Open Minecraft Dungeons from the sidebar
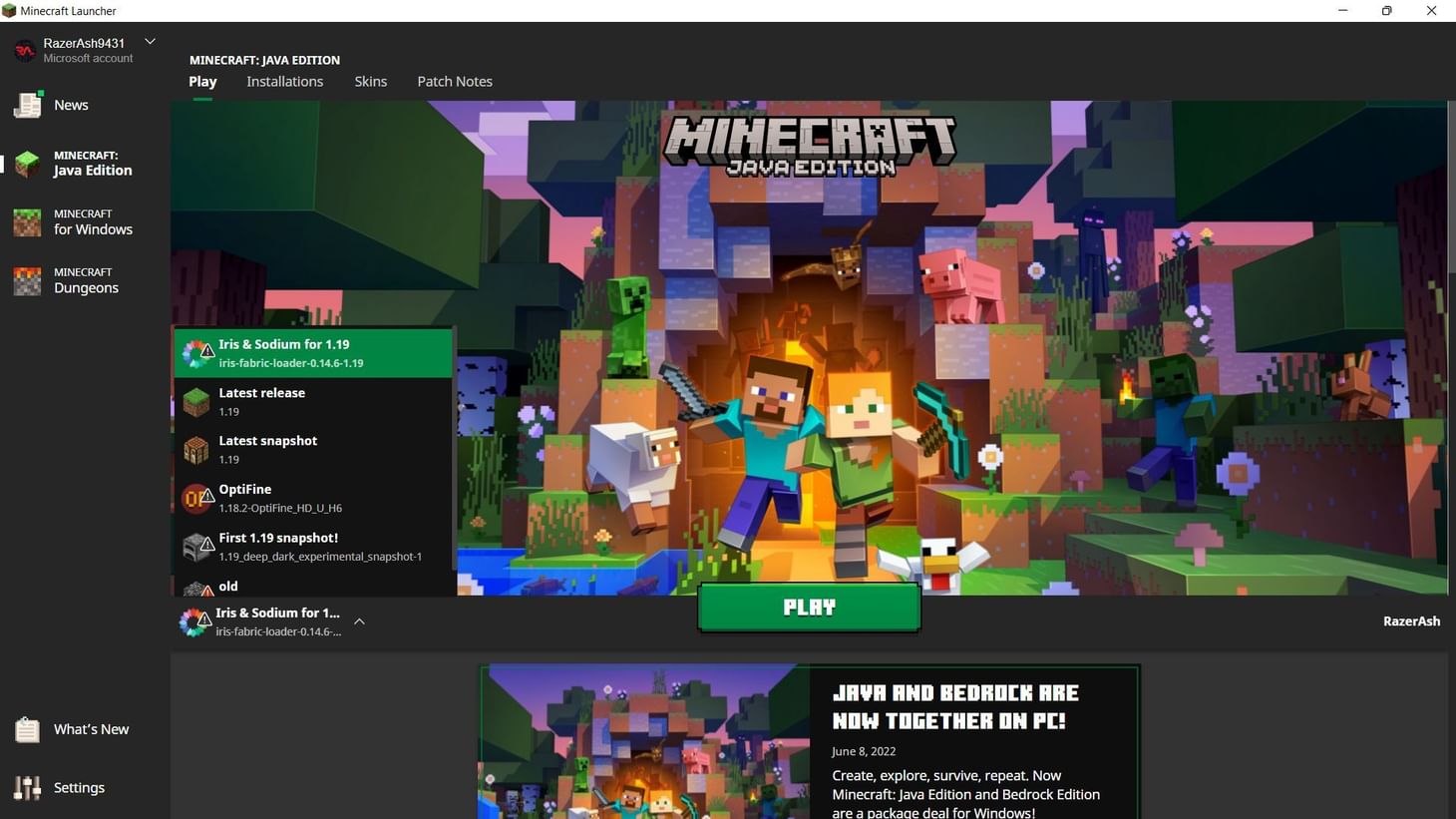 tap(85, 280)
